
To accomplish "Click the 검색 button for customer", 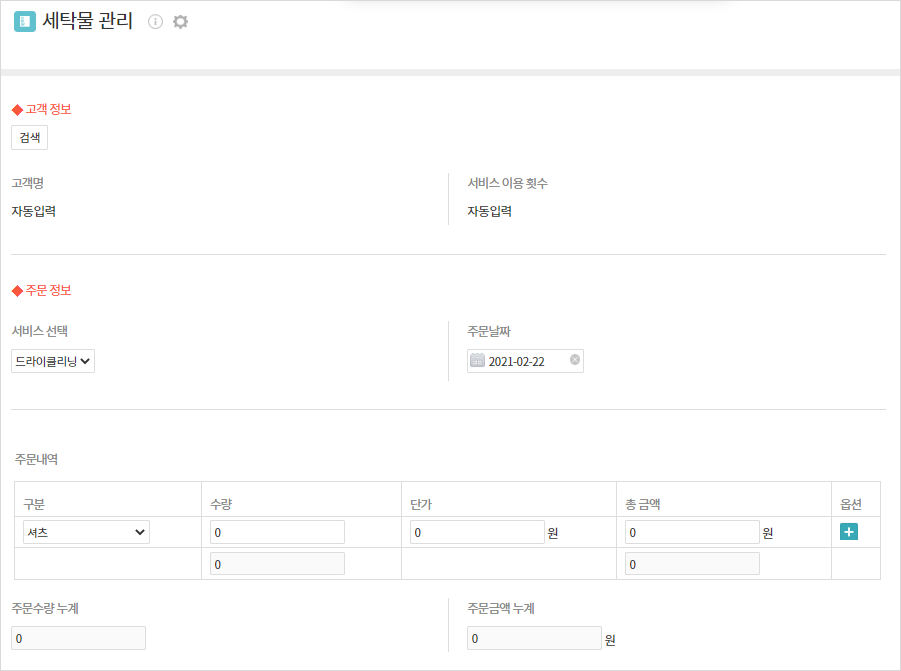I will pos(29,138).
